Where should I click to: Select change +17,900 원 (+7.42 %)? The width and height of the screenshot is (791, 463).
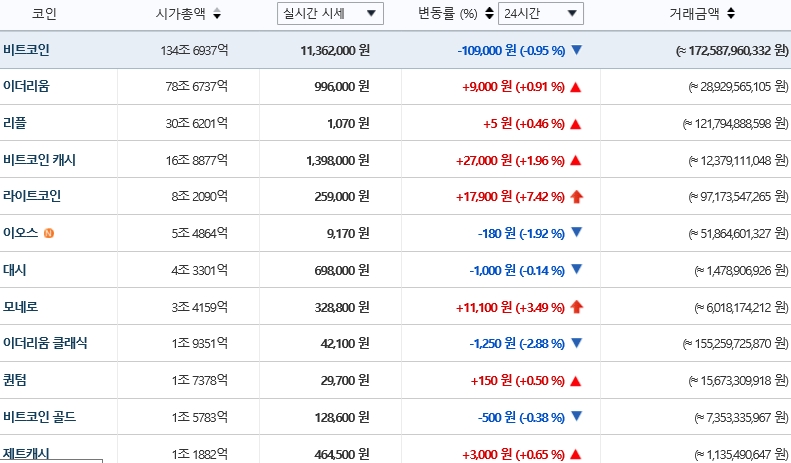coord(511,196)
